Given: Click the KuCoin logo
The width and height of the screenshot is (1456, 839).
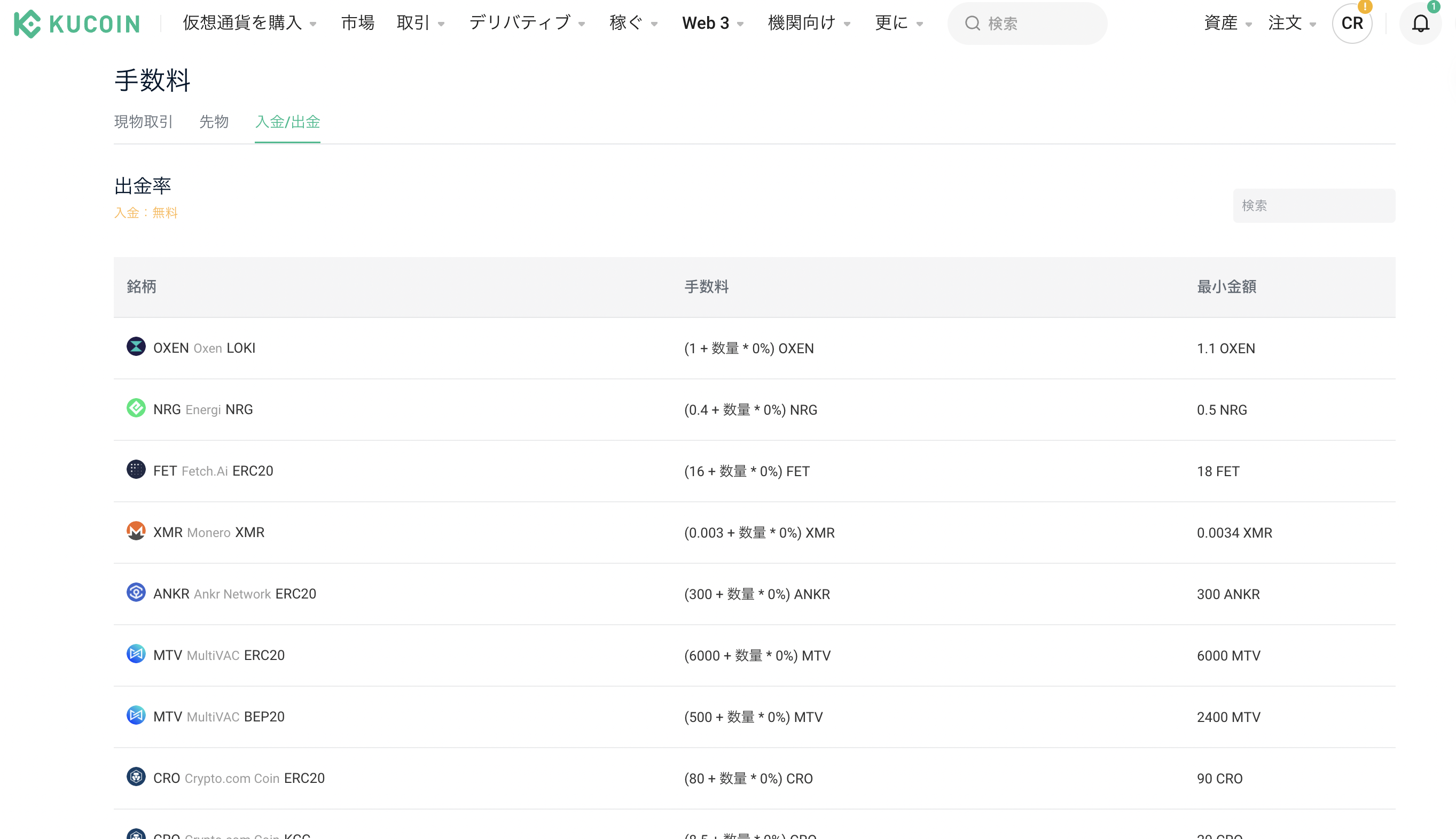Looking at the screenshot, I should click(76, 24).
